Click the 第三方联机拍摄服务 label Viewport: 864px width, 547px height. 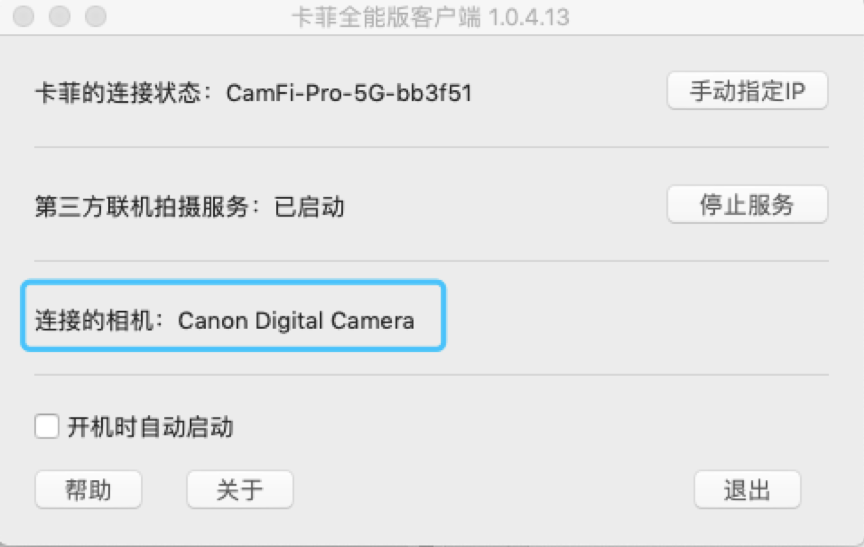click(149, 207)
